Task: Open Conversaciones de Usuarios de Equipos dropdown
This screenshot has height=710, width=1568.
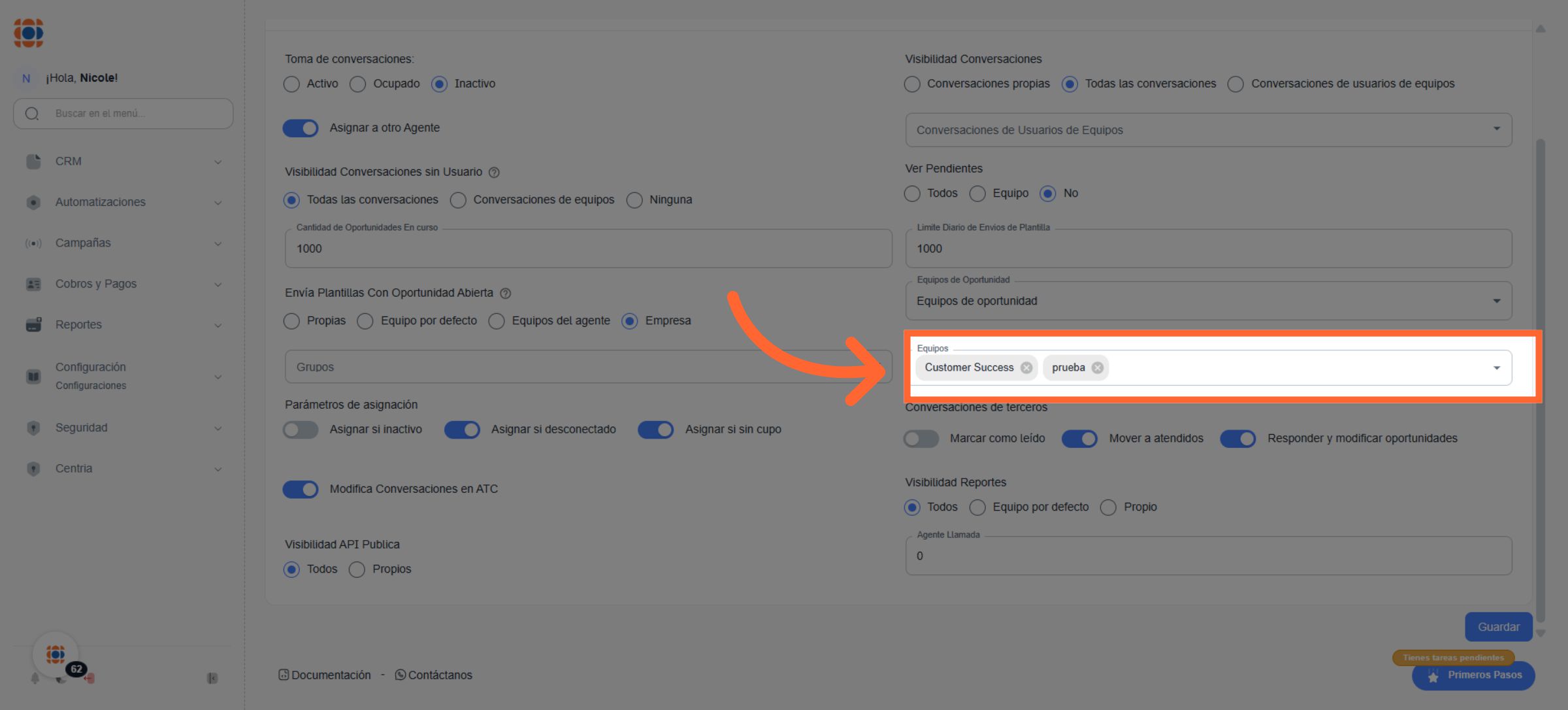Action: point(1496,129)
